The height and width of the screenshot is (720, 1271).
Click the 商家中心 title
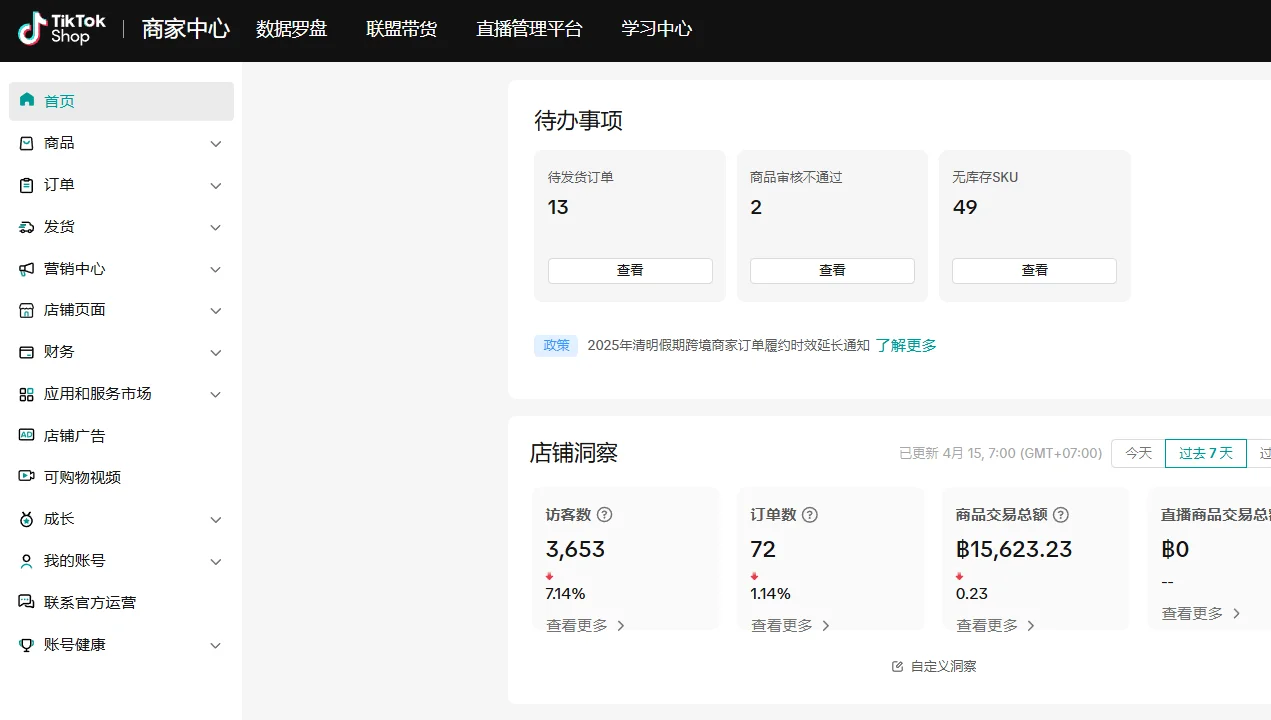186,29
